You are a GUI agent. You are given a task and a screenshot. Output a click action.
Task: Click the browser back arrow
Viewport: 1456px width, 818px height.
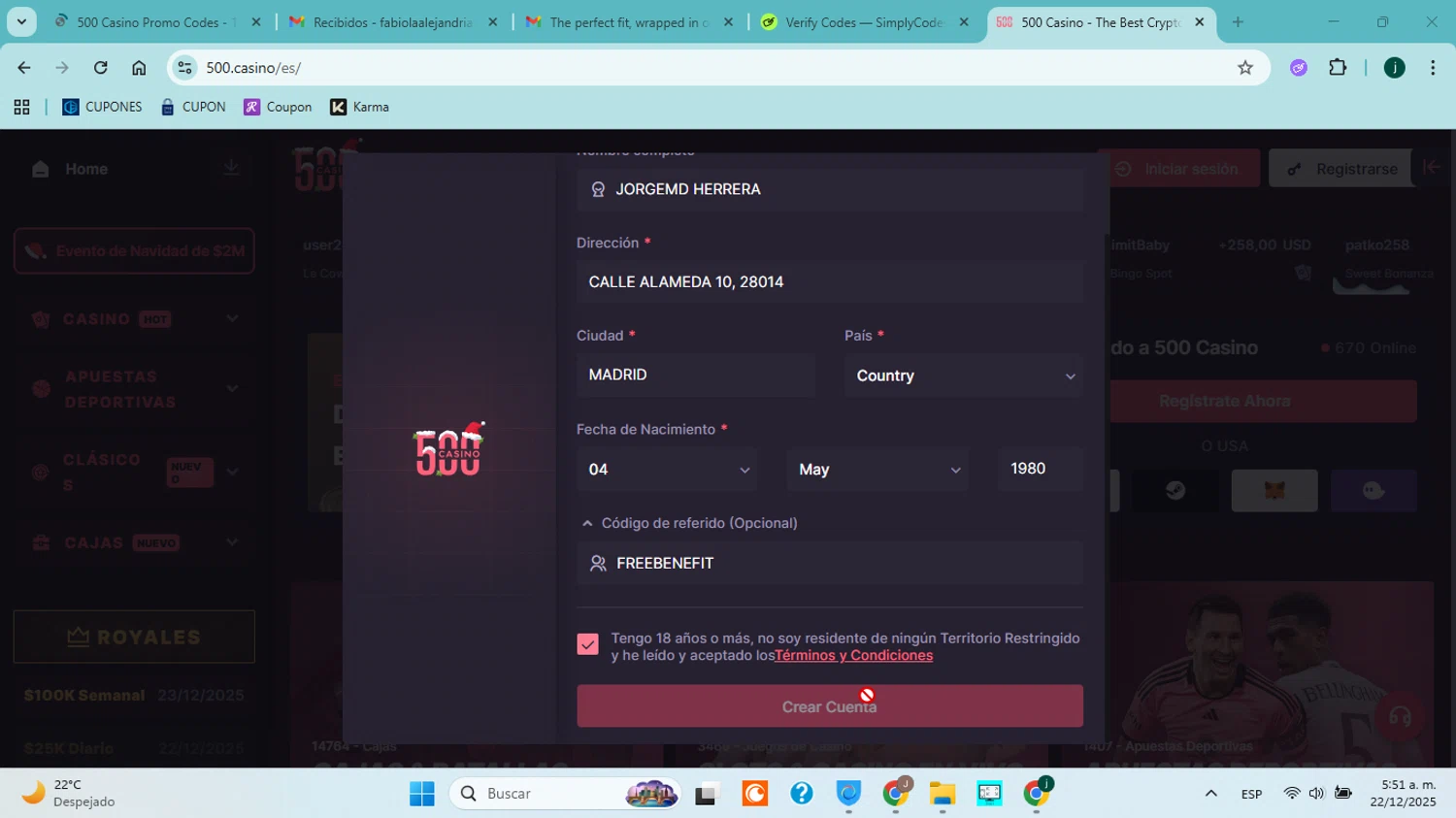24,68
